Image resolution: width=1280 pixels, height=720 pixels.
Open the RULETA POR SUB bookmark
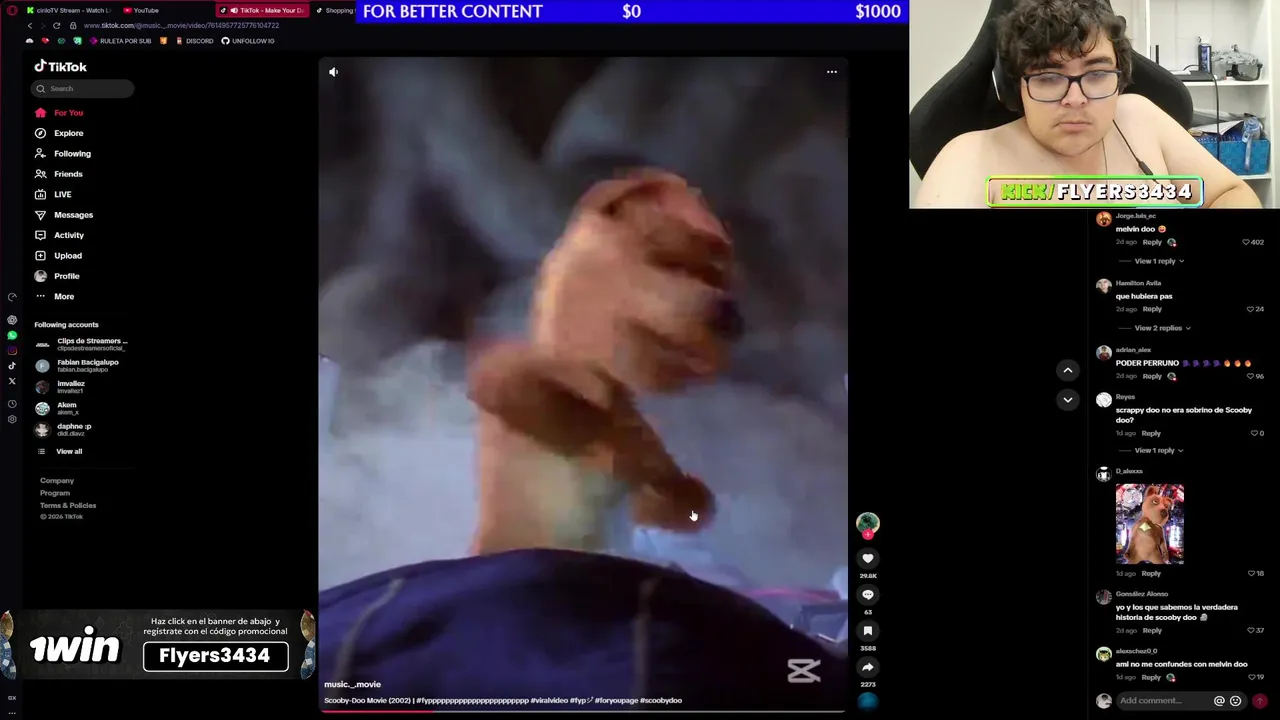(x=121, y=41)
